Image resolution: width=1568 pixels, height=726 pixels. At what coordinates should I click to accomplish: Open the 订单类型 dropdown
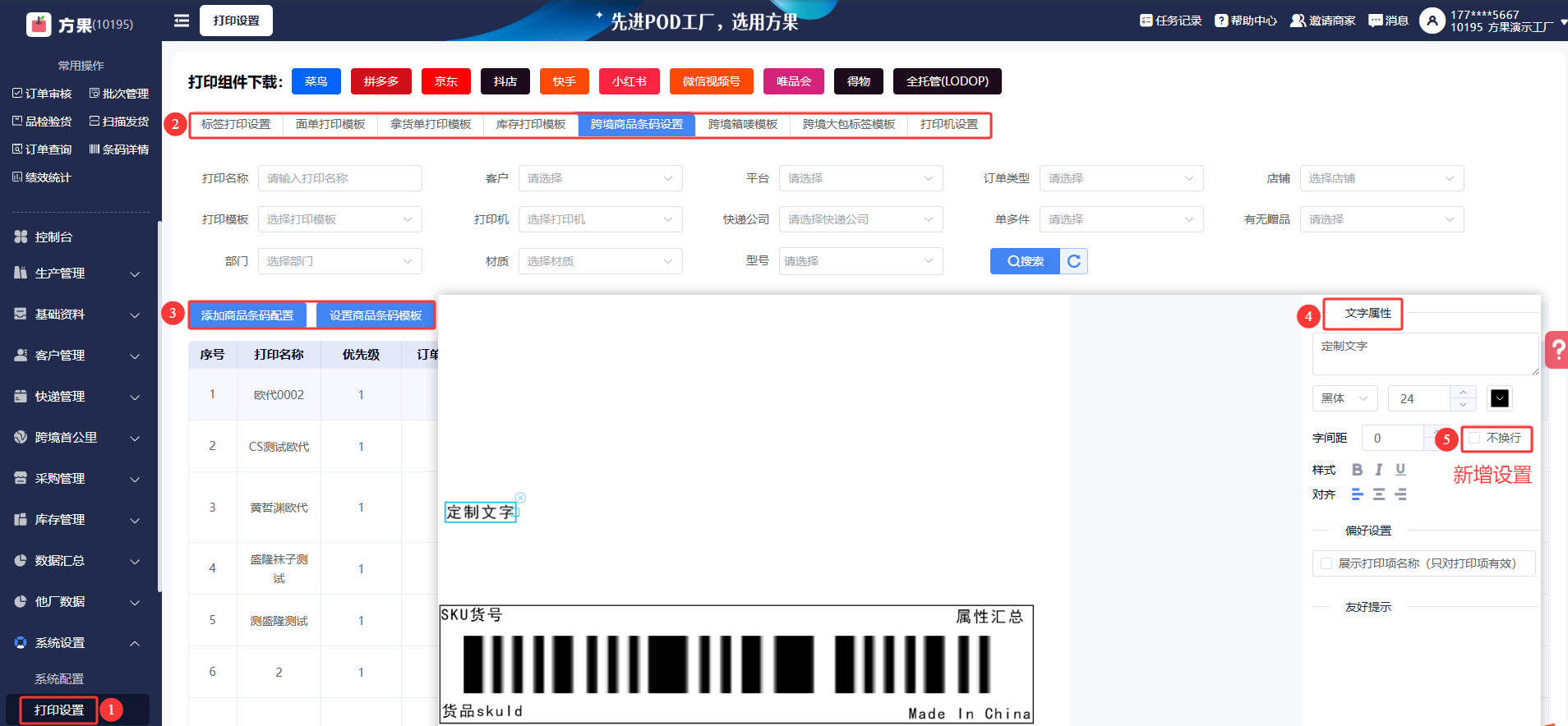click(1122, 178)
